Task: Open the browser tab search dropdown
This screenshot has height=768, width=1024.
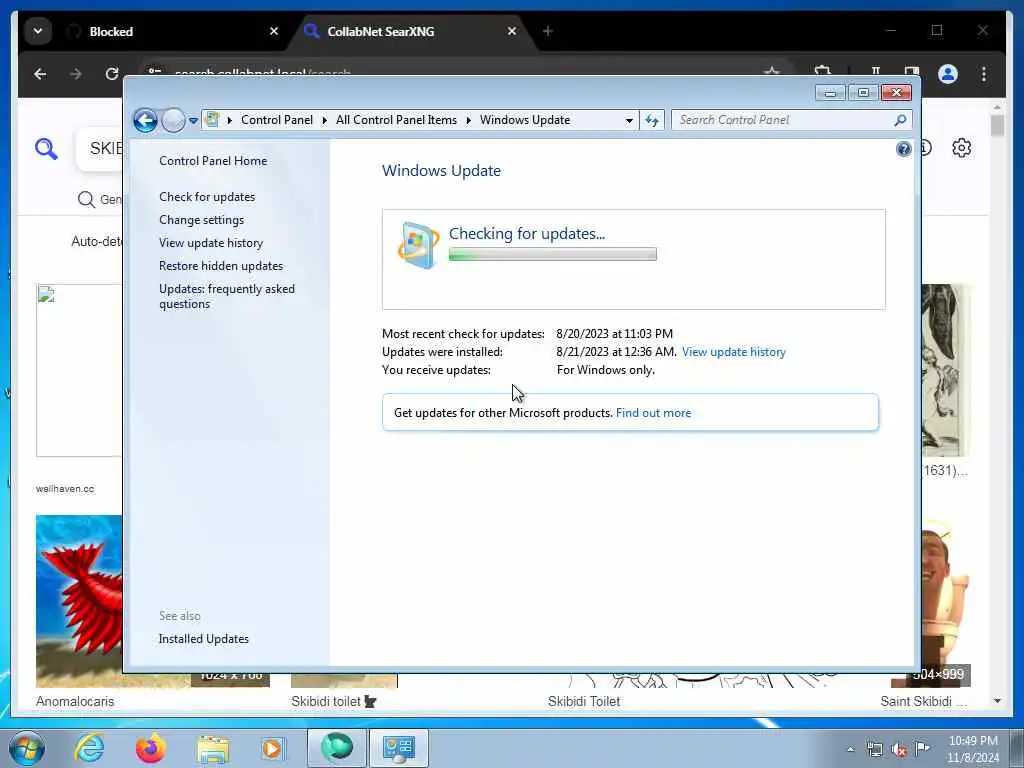Action: click(38, 31)
